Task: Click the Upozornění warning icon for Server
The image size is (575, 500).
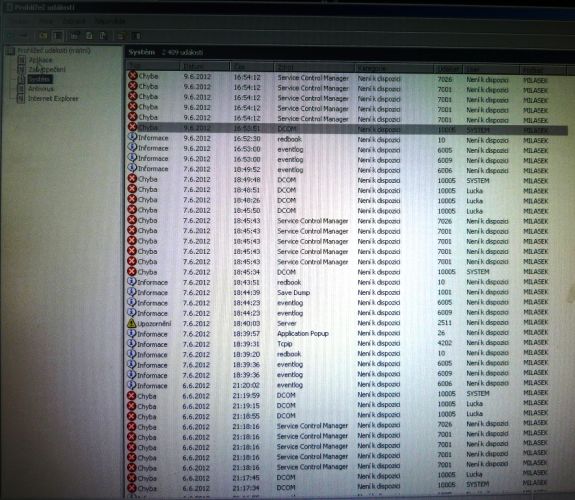Action: (132, 323)
